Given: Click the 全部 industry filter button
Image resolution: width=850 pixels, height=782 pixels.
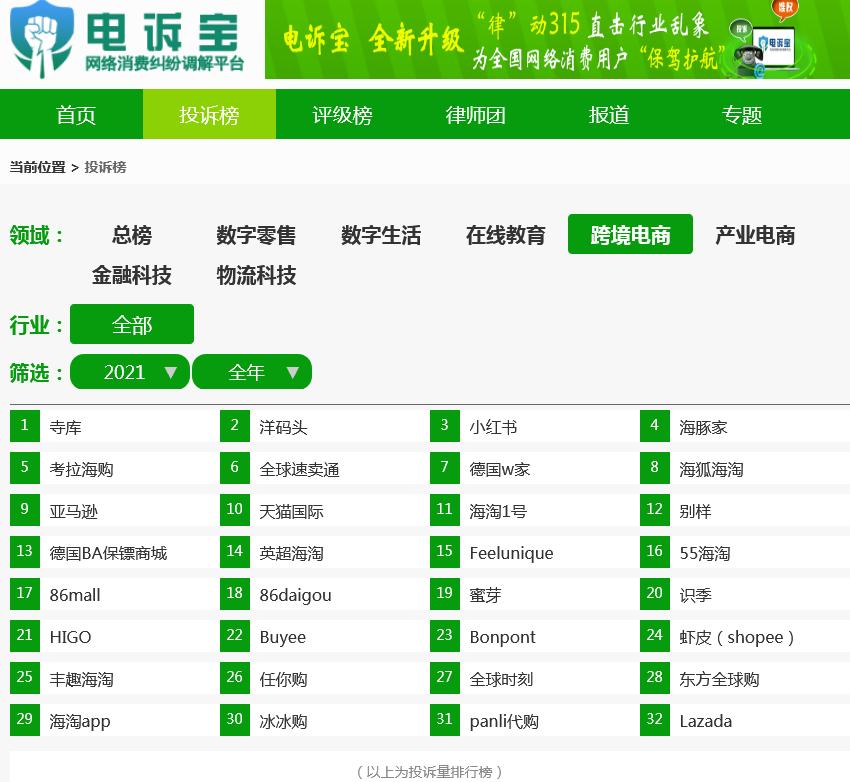Looking at the screenshot, I should pyautogui.click(x=131, y=324).
